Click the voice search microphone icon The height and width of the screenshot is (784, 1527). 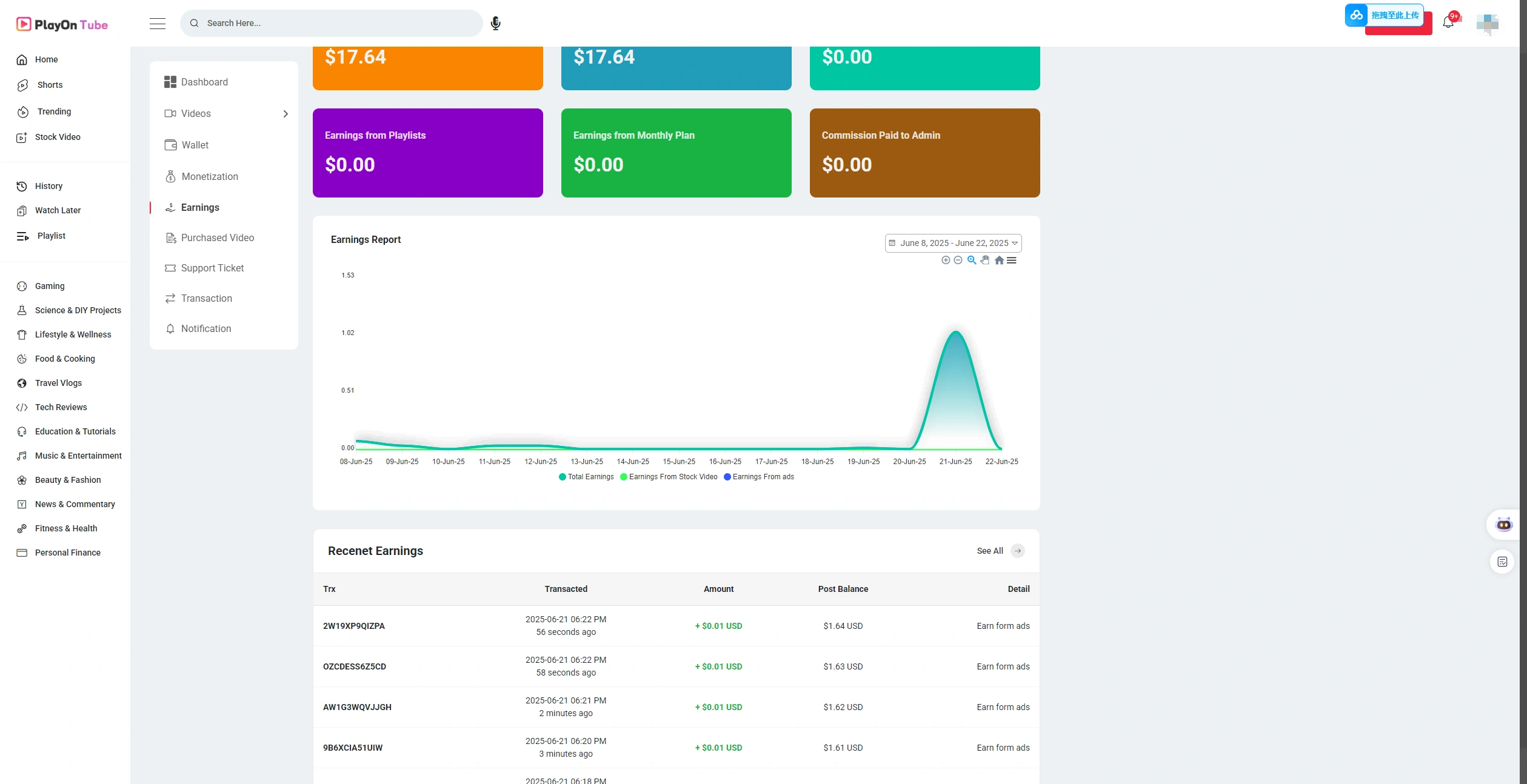(495, 23)
